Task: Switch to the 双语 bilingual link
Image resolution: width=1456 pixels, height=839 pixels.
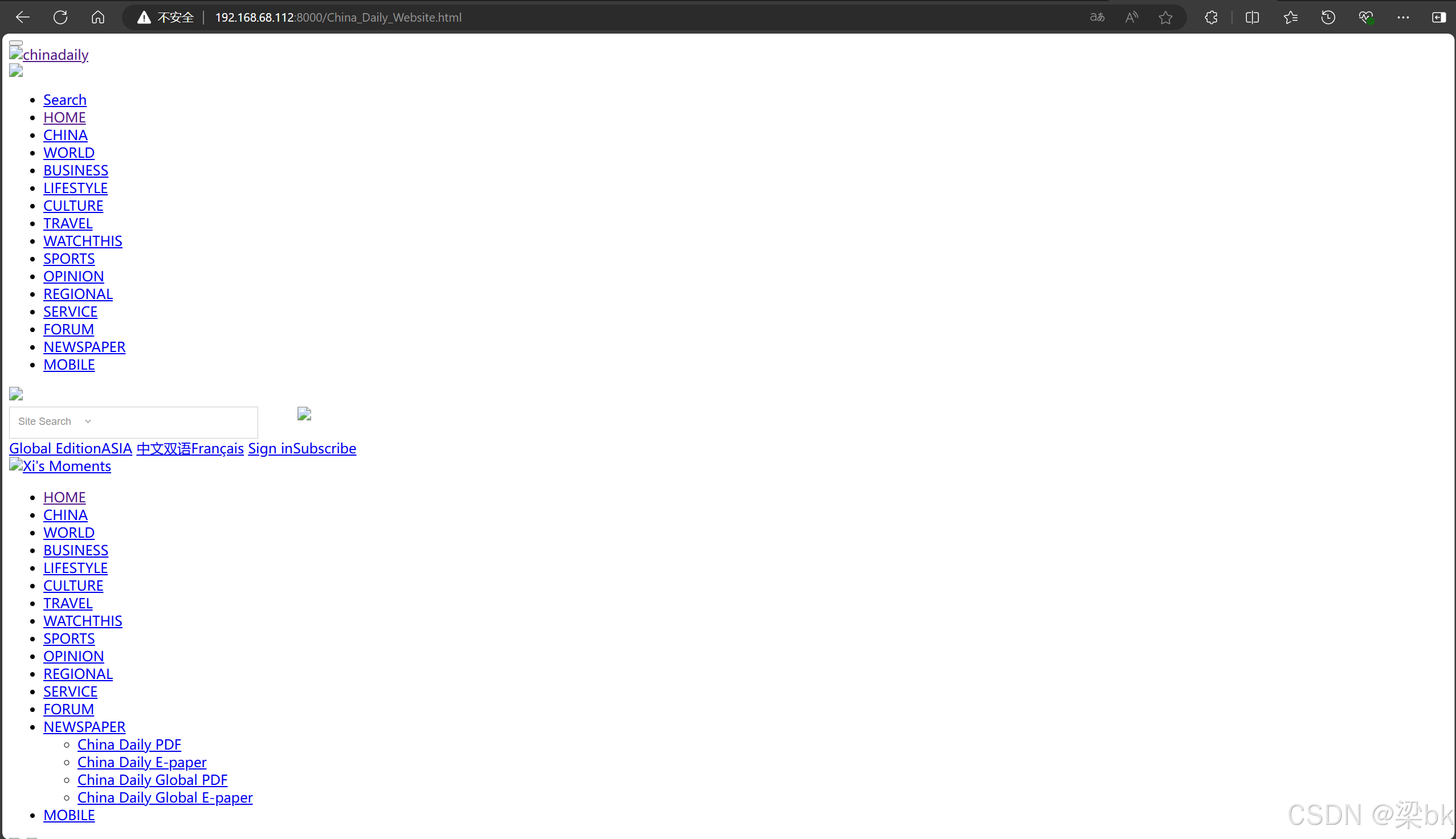Action: coord(177,448)
